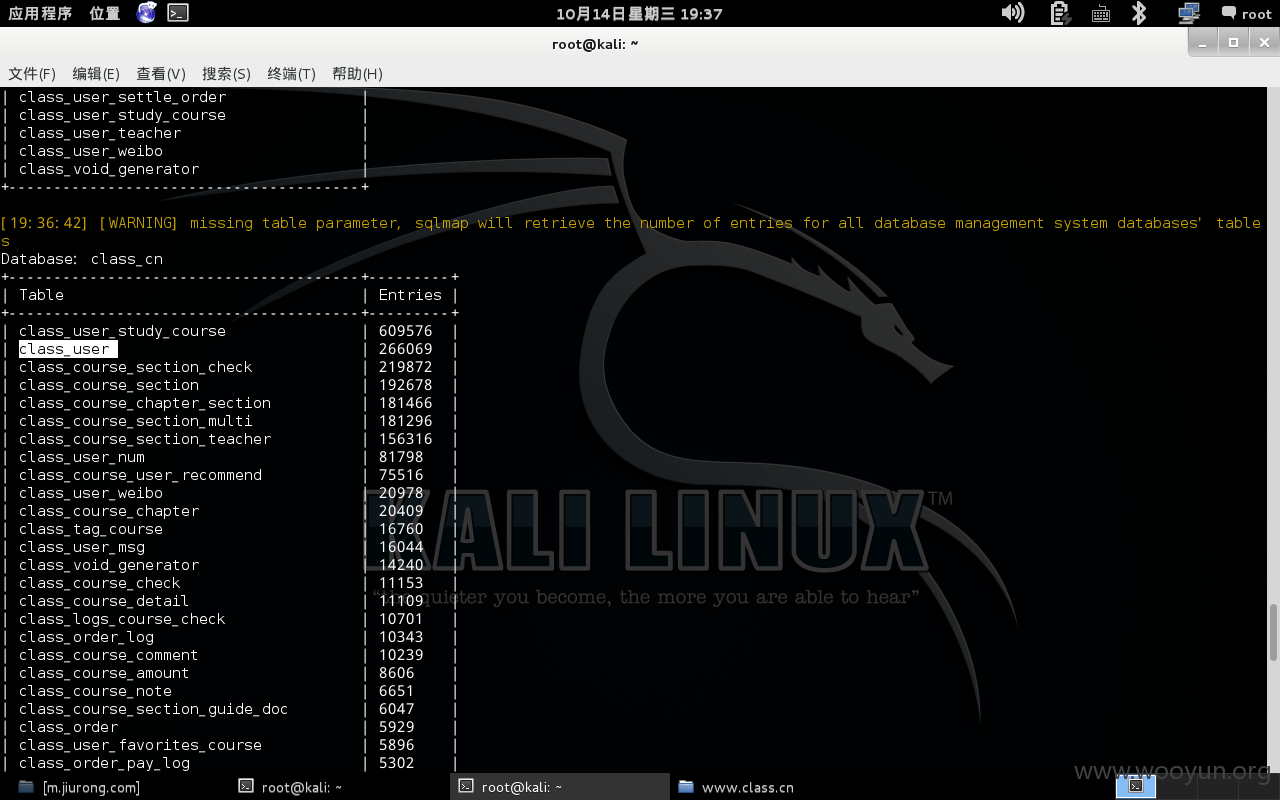This screenshot has height=800, width=1280.
Task: Launch the Iceweasel browser icon in top panel
Action: coord(147,13)
